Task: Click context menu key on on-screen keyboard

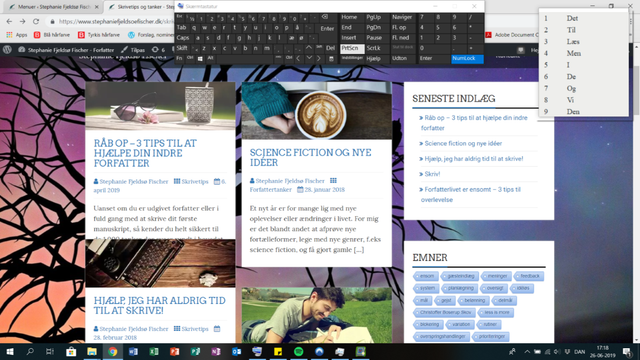Action: [331, 59]
